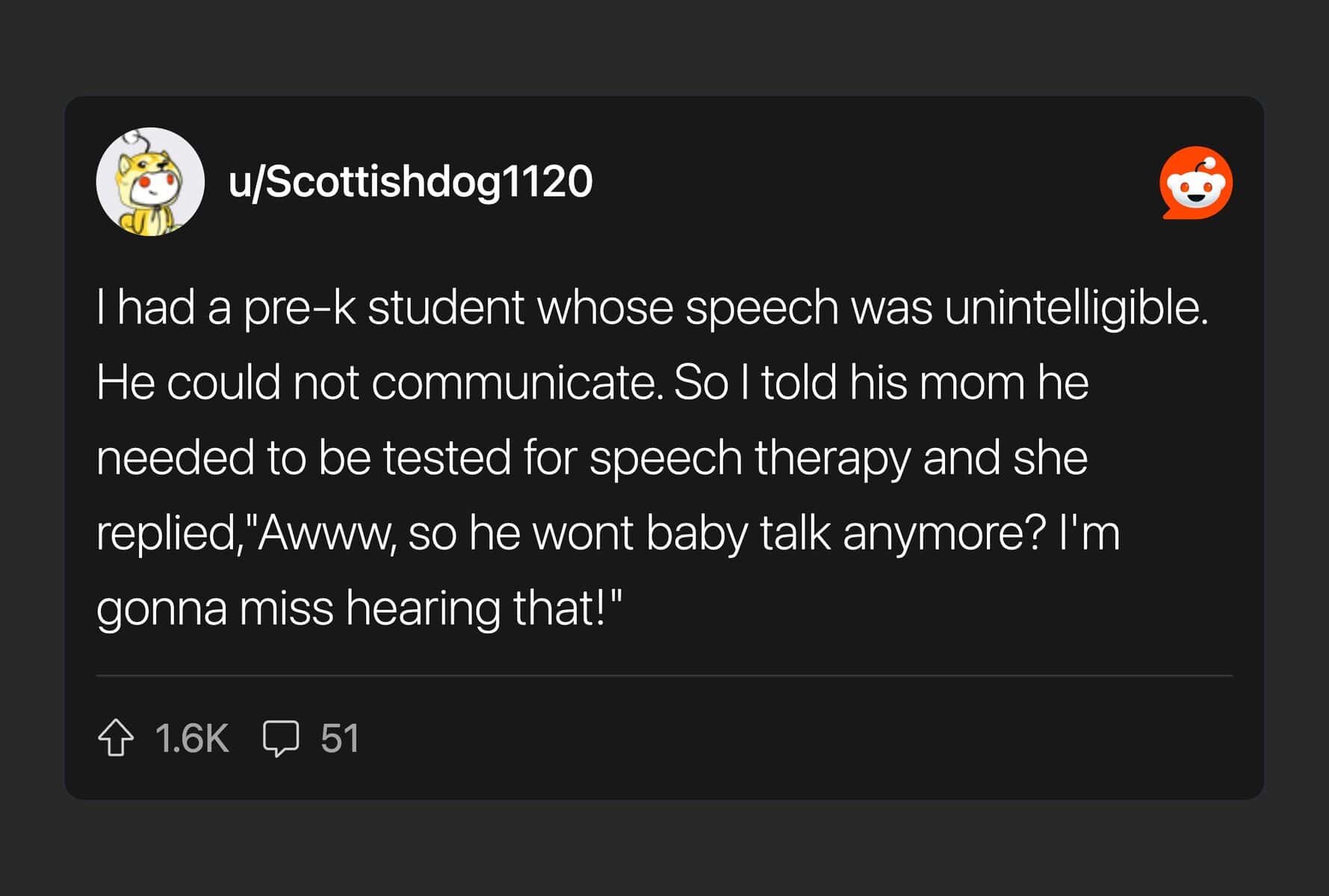The image size is (1329, 896).
Task: Click the horizontal divider above the vote counts
Action: tap(664, 676)
